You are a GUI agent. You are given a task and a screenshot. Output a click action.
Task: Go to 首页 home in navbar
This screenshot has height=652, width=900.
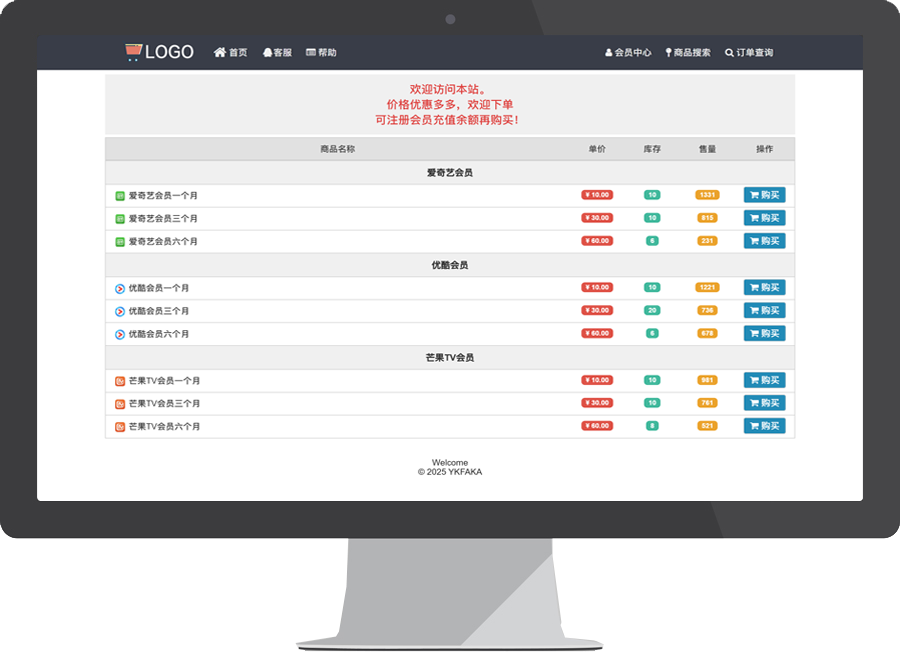coord(230,53)
